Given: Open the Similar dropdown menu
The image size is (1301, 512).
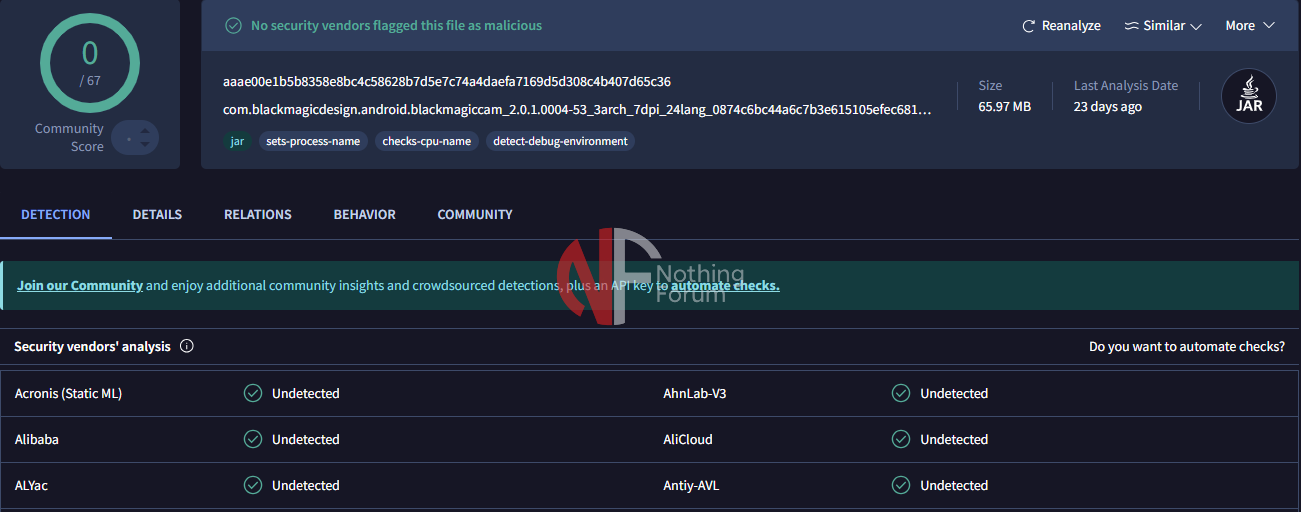Looking at the screenshot, I should click(x=1163, y=26).
